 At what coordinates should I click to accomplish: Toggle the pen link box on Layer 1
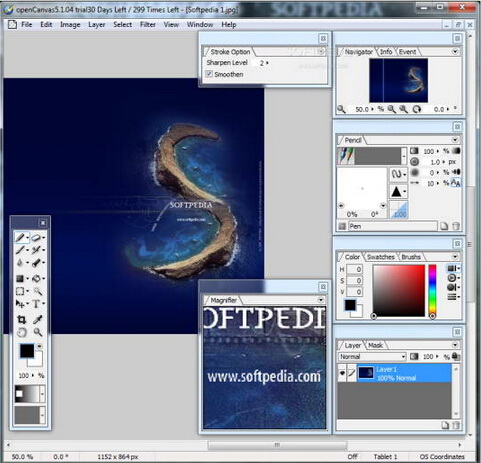click(x=352, y=373)
